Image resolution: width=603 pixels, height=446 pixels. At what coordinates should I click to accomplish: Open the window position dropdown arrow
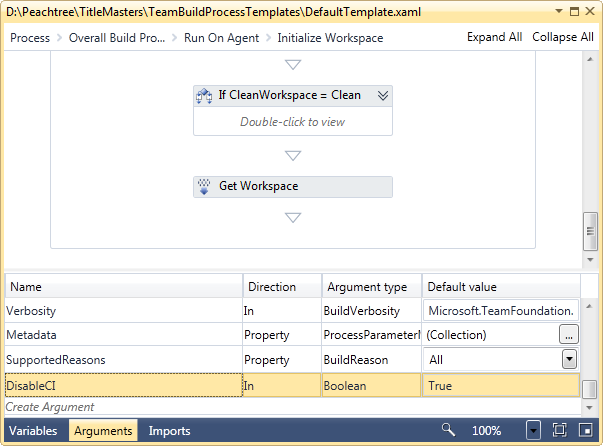coord(559,11)
